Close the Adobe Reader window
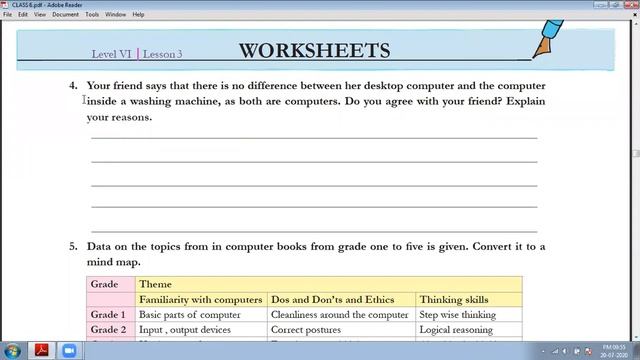This screenshot has height=360, width=640. [631, 4]
